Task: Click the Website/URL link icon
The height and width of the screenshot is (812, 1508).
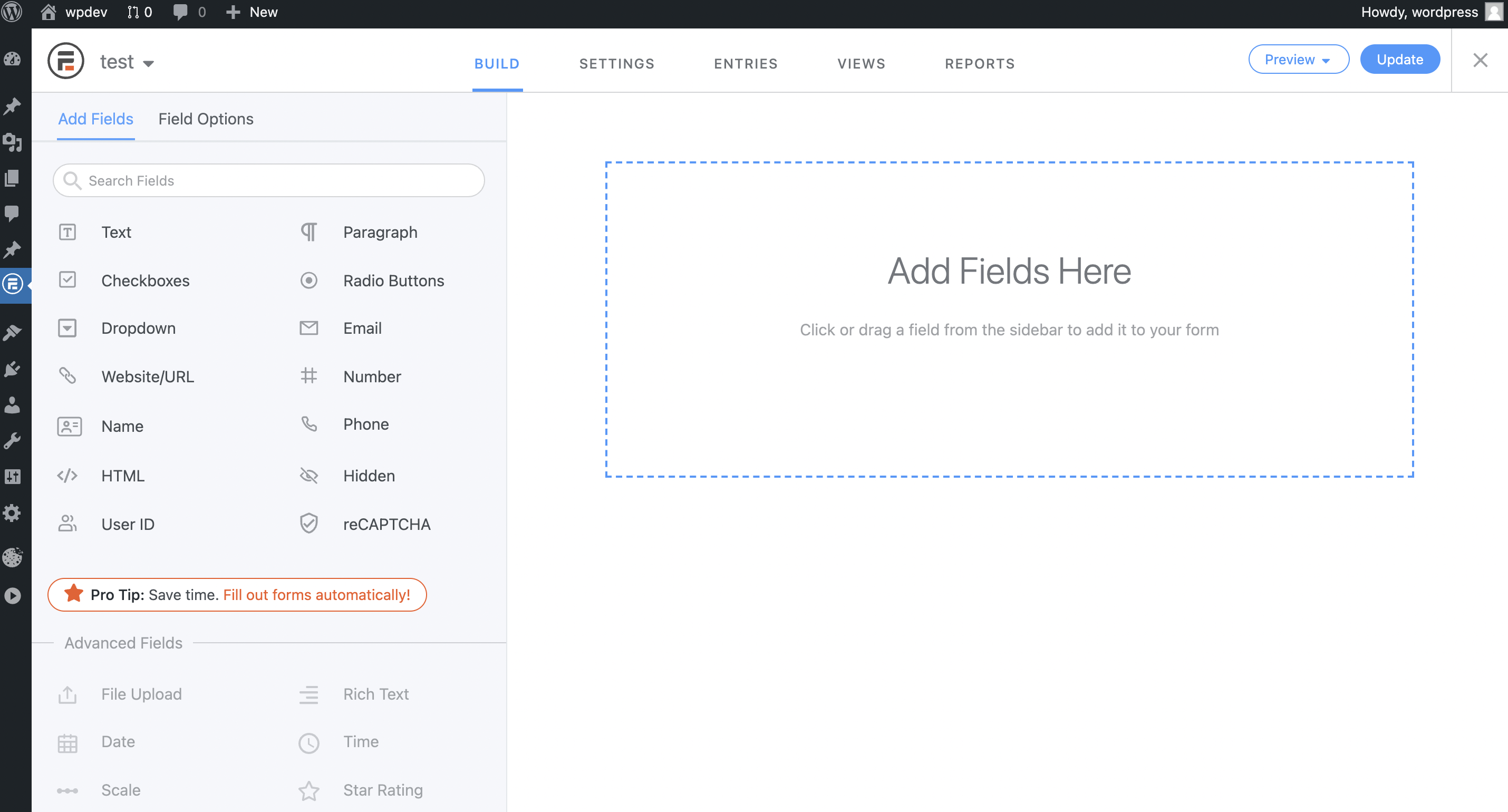Action: click(x=67, y=376)
